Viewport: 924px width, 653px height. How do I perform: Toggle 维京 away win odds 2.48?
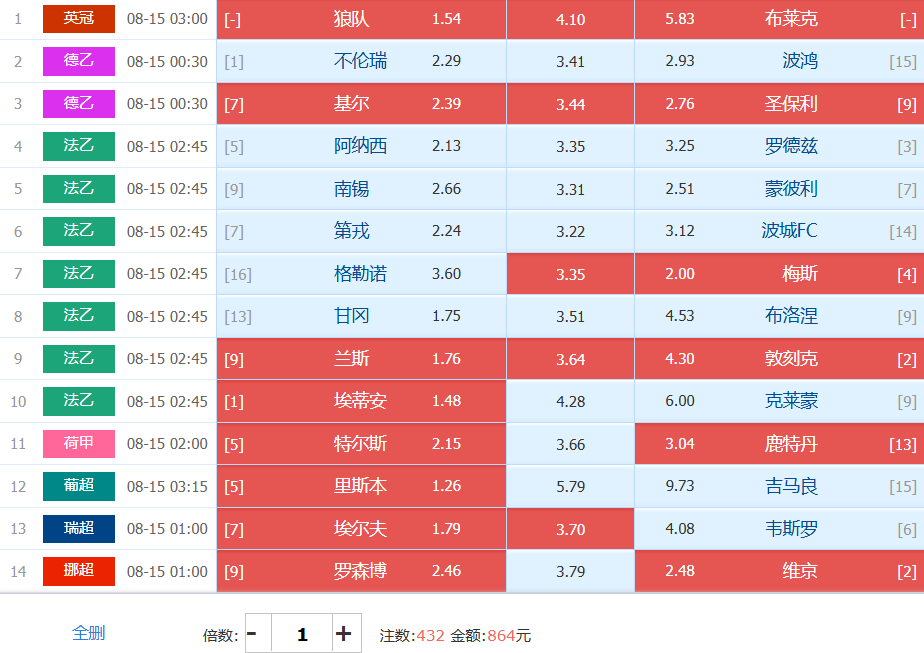780,570
